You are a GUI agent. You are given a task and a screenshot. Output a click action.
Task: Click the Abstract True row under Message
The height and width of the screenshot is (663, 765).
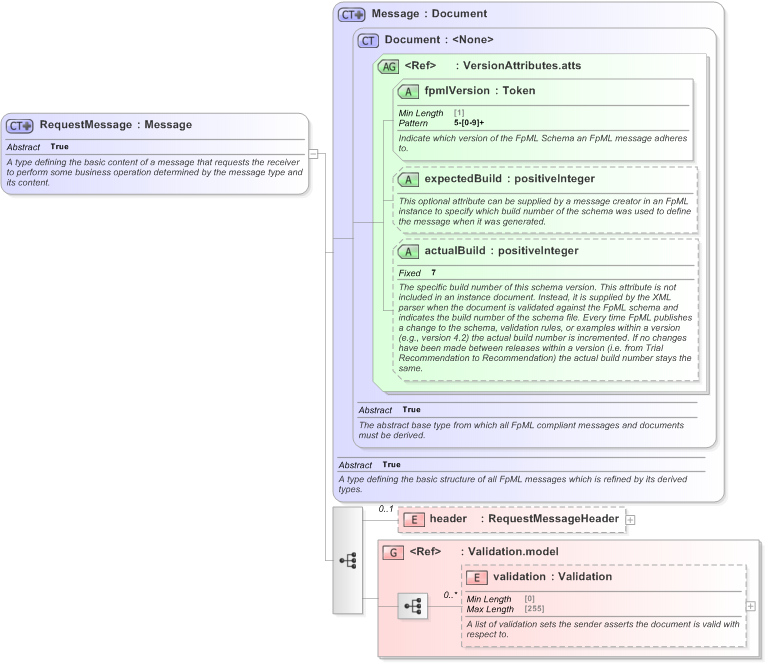pos(522,465)
